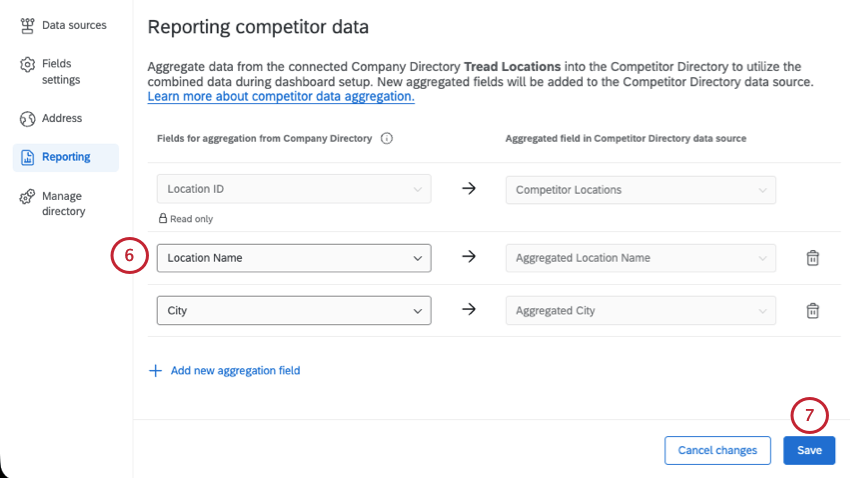Switch to the Address section
Screen dimensions: 850x478
pos(62,119)
